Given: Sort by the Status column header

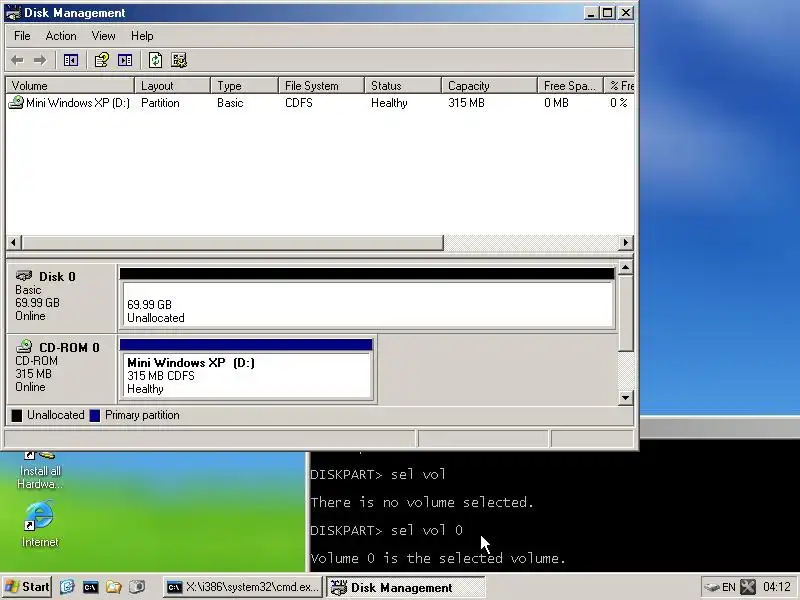Looking at the screenshot, I should [x=403, y=86].
